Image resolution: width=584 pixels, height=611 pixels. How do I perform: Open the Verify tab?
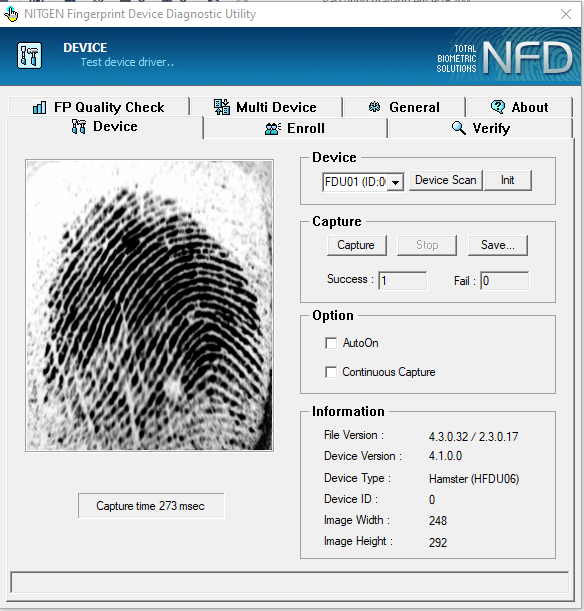480,128
